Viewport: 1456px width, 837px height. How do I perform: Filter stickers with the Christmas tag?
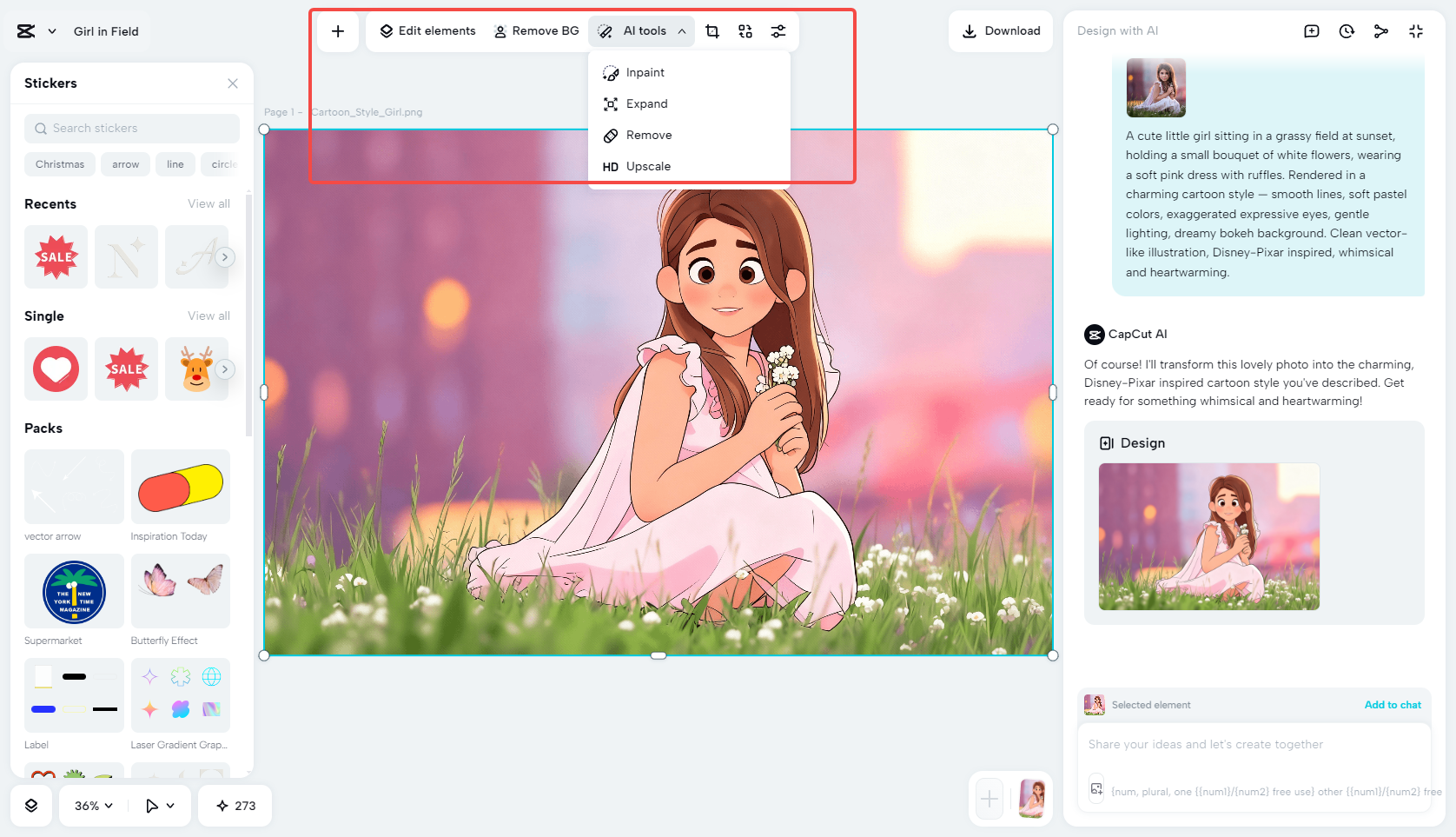59,163
